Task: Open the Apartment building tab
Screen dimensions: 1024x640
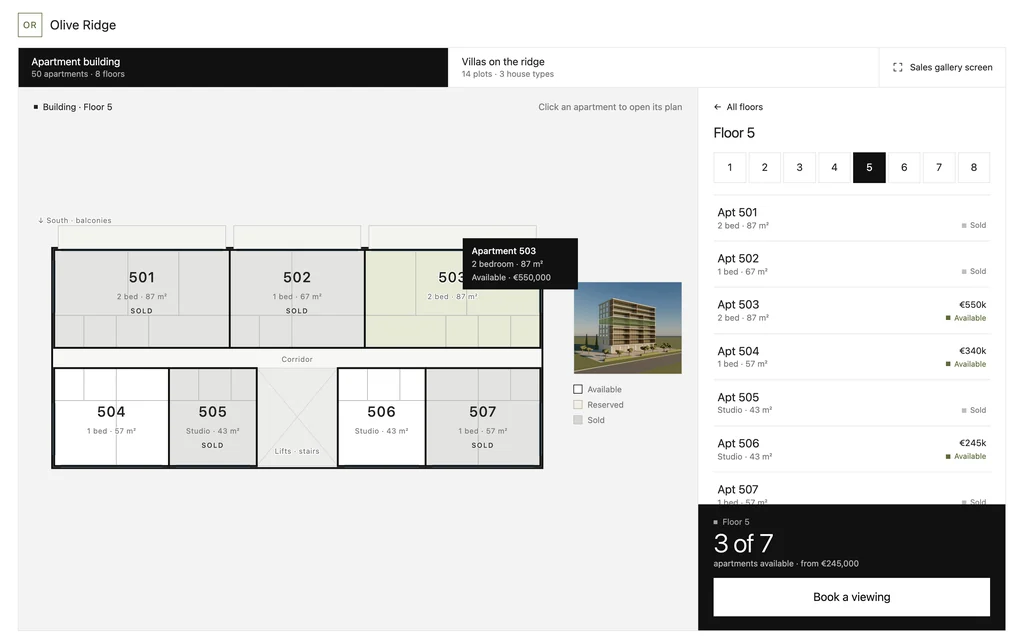Action: 233,67
